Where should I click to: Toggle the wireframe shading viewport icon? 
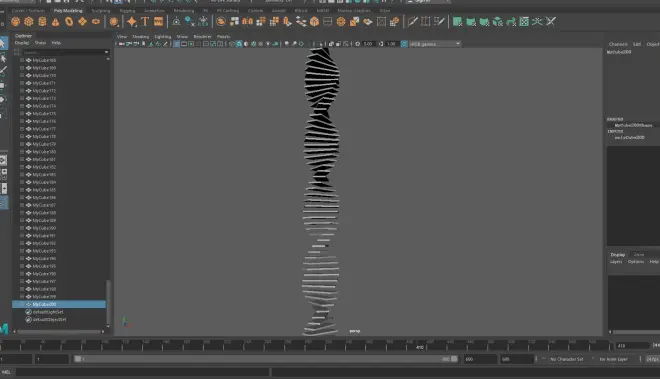pyautogui.click(x=232, y=44)
